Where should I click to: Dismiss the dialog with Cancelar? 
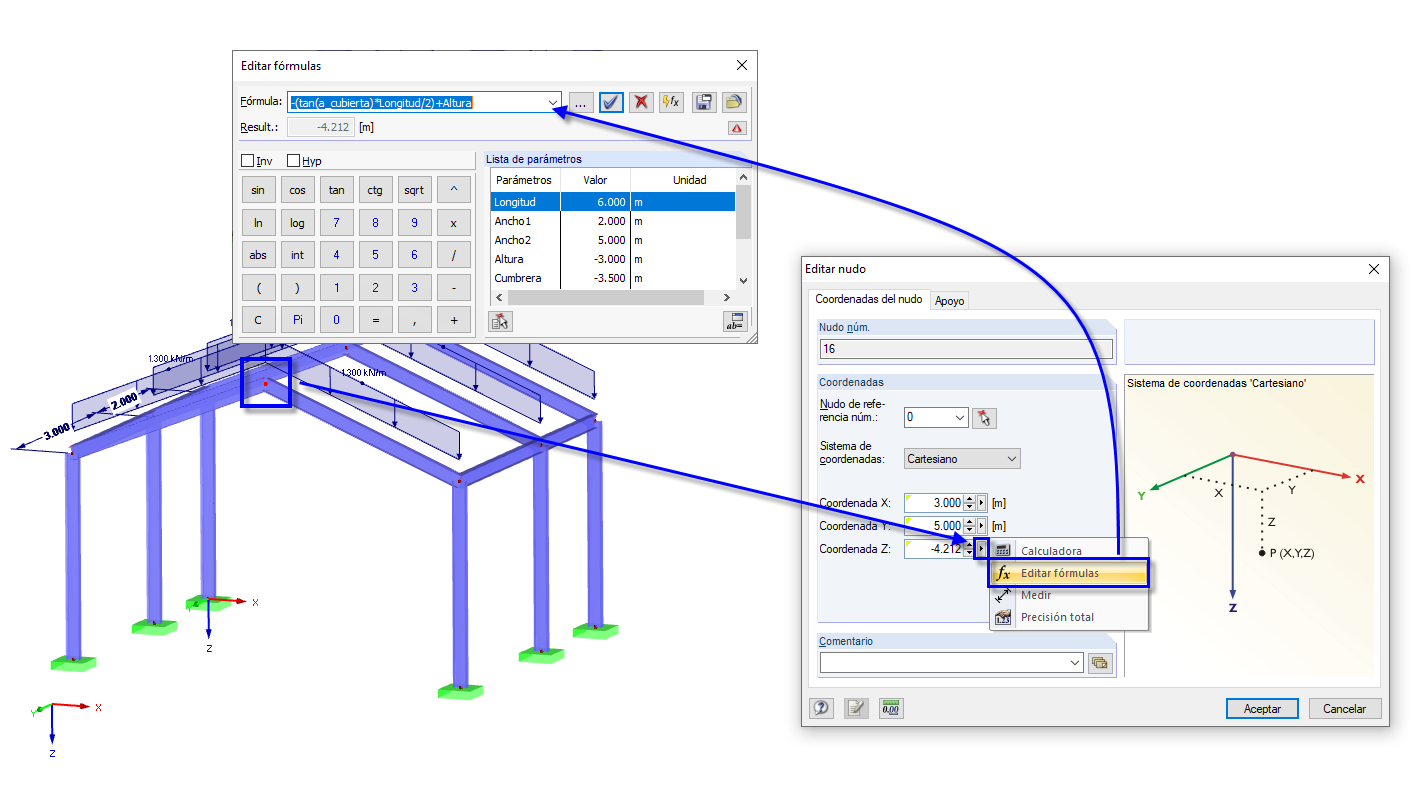coord(1344,708)
